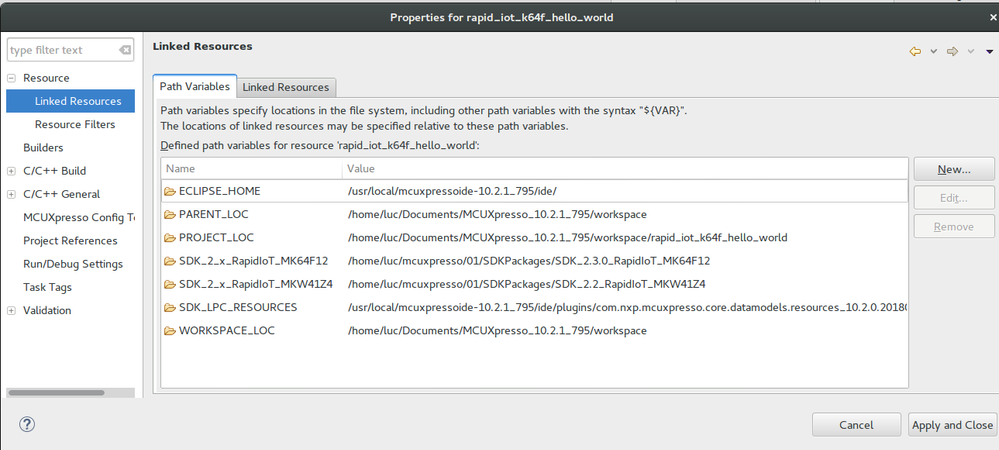Image resolution: width=999 pixels, height=450 pixels.
Task: Click the New... button
Action: [954, 170]
